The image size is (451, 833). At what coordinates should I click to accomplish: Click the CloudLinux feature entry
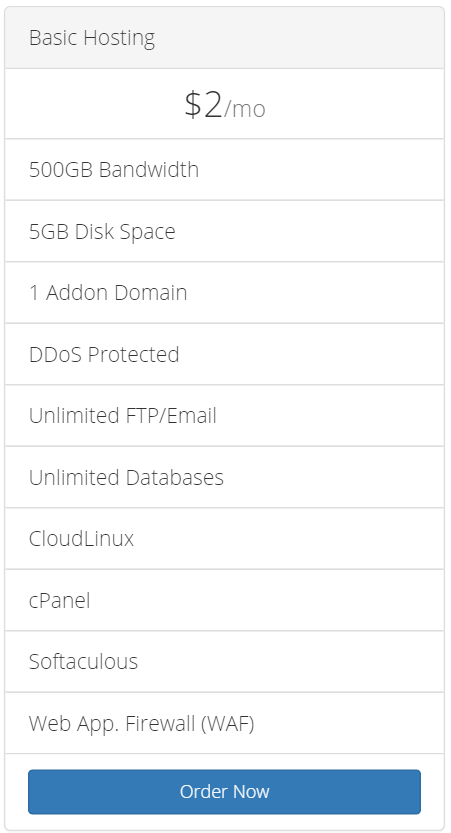(224, 539)
